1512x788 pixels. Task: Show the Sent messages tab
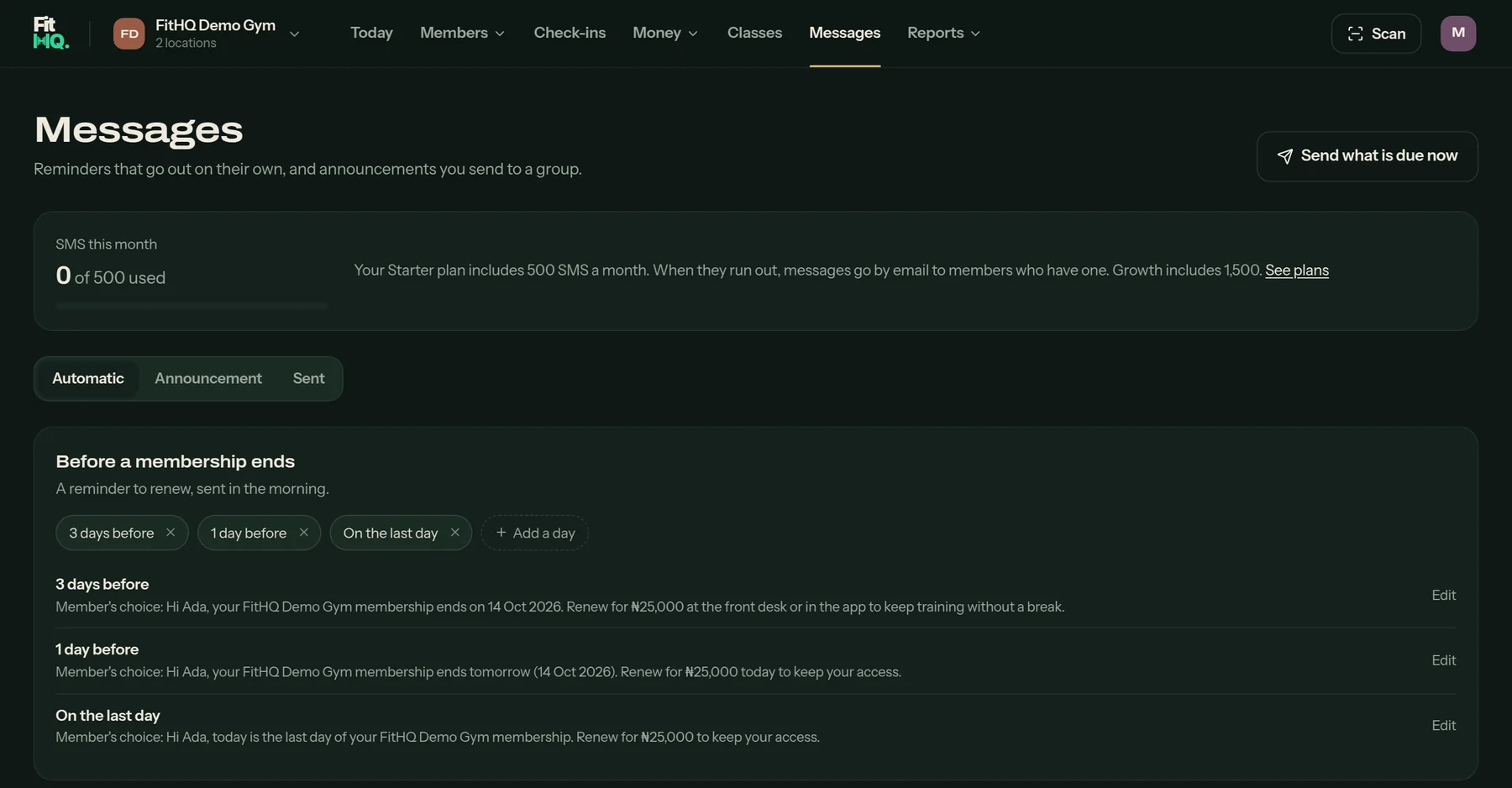(308, 379)
